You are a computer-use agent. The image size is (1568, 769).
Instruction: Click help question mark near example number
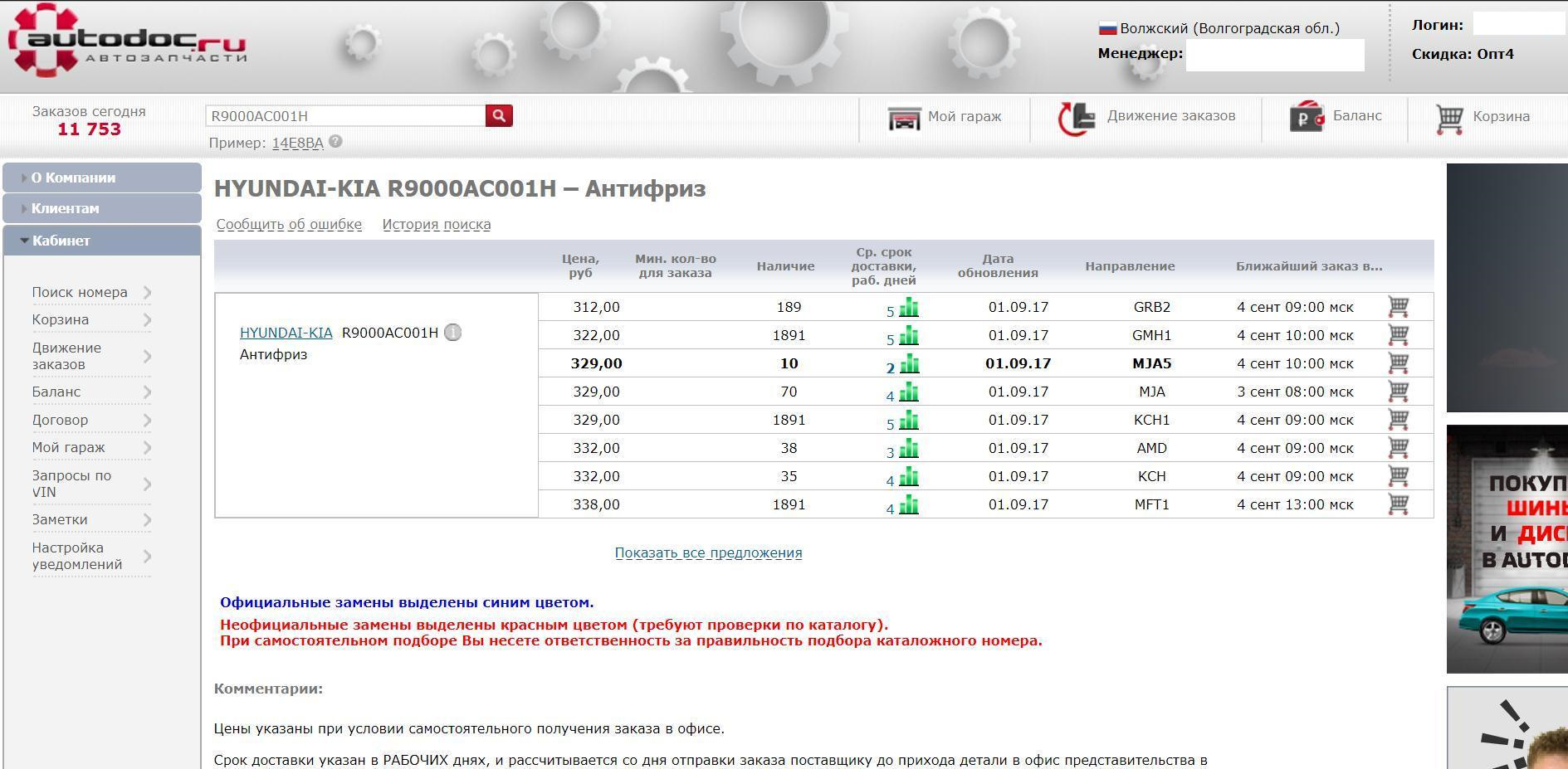pyautogui.click(x=335, y=142)
